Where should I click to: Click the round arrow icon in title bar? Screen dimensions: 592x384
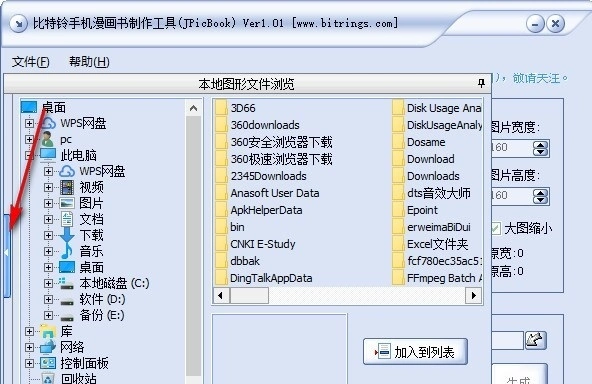click(18, 24)
